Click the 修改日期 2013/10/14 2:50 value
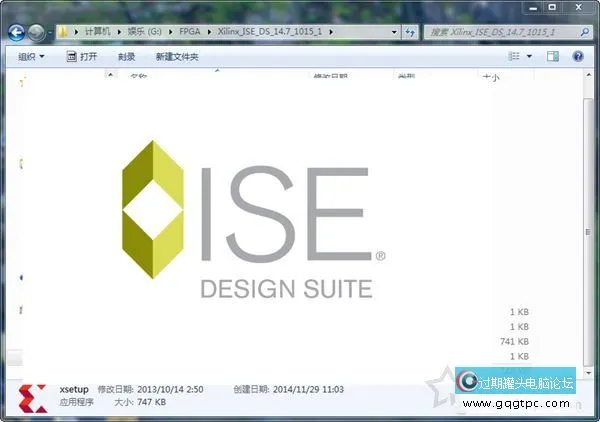Viewport: 600px width, 422px height. [170, 389]
